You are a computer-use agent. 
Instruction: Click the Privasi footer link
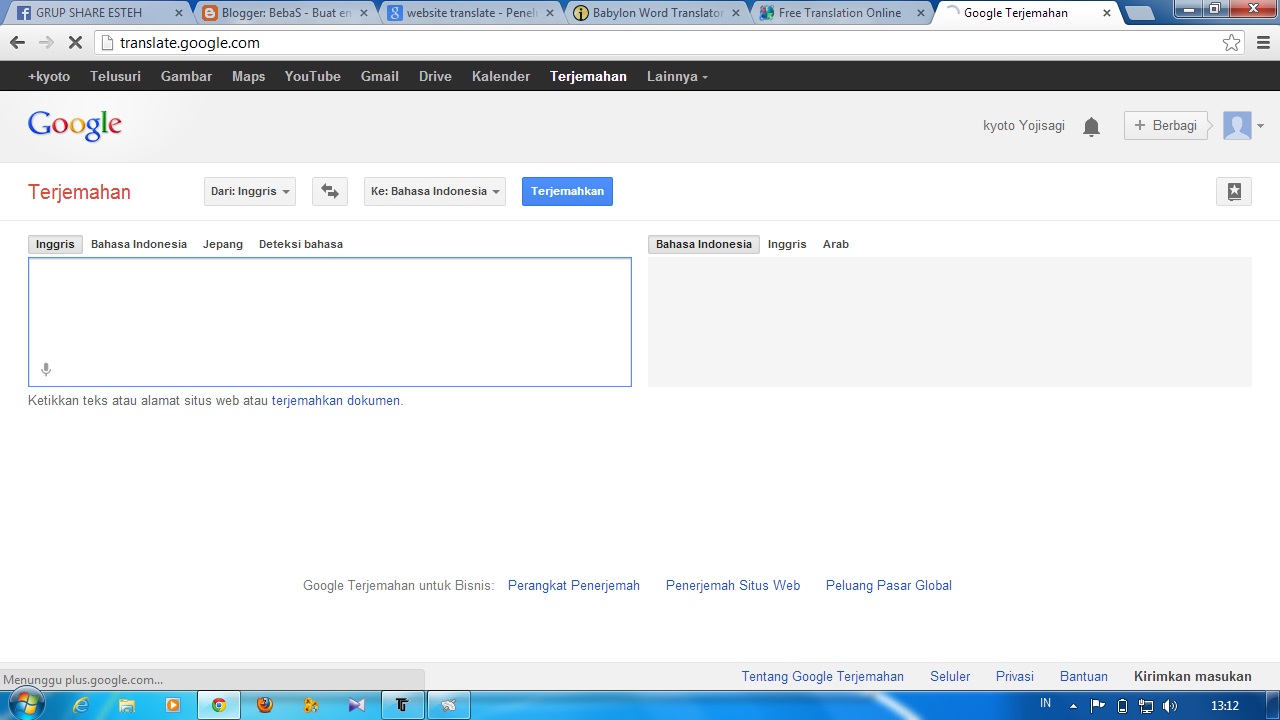point(1015,676)
